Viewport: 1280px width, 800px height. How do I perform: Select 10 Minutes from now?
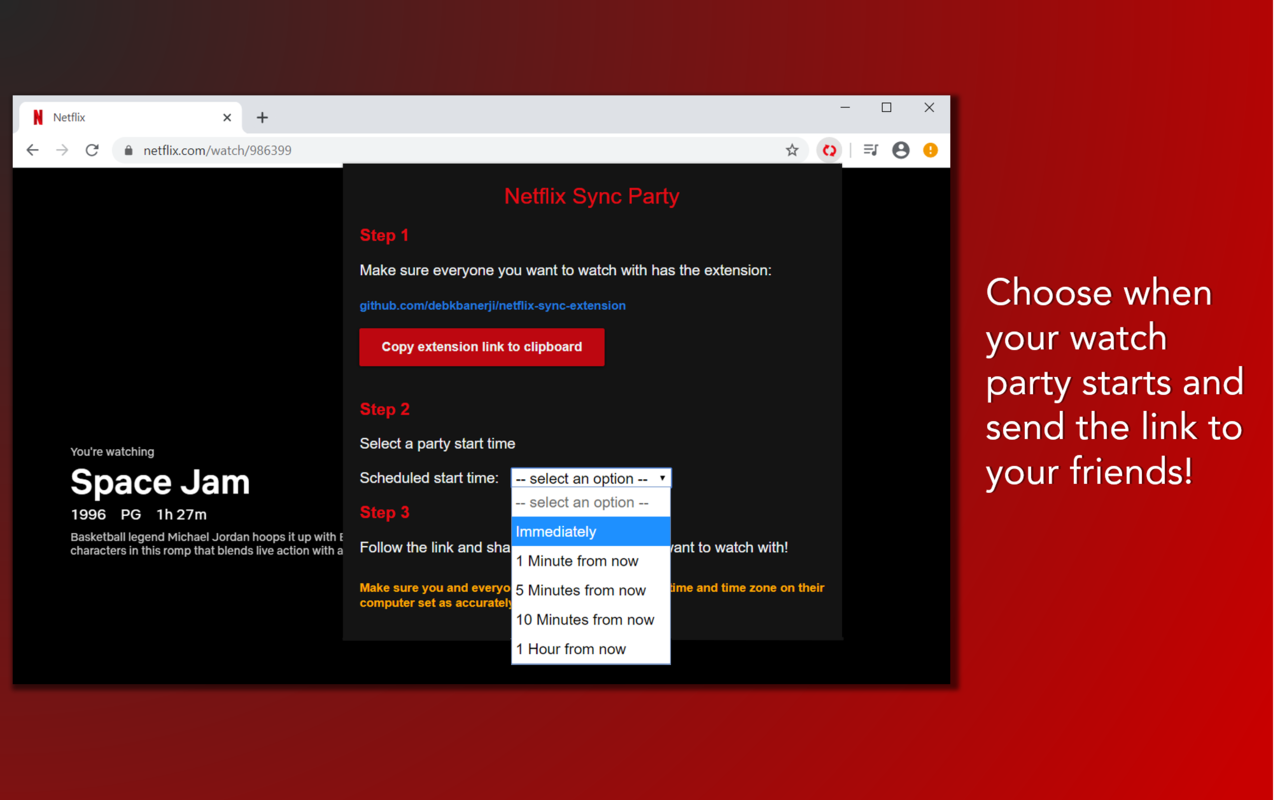[x=591, y=620]
